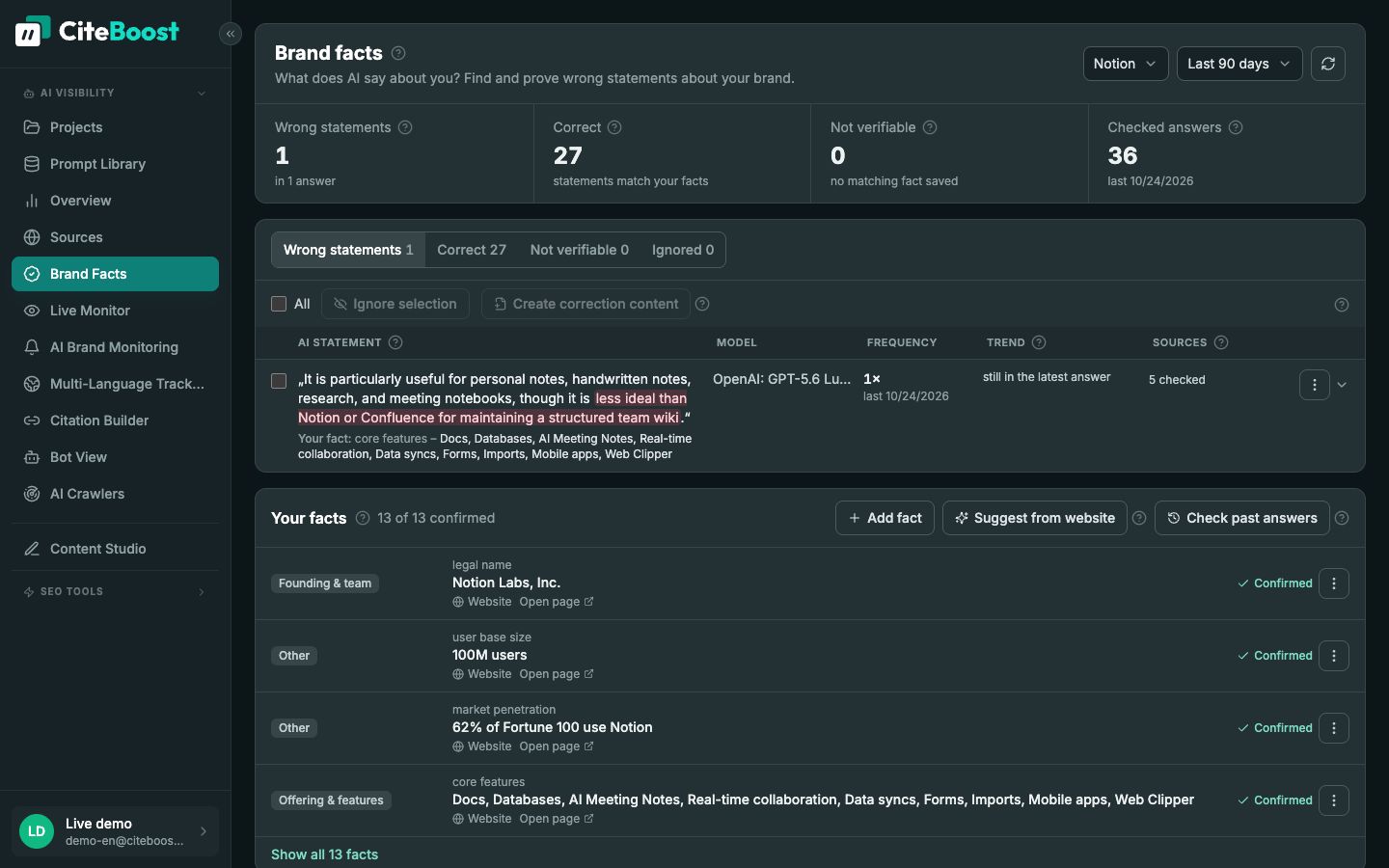Click the help icon at the far right of the selection toolbar

pos(1342,305)
